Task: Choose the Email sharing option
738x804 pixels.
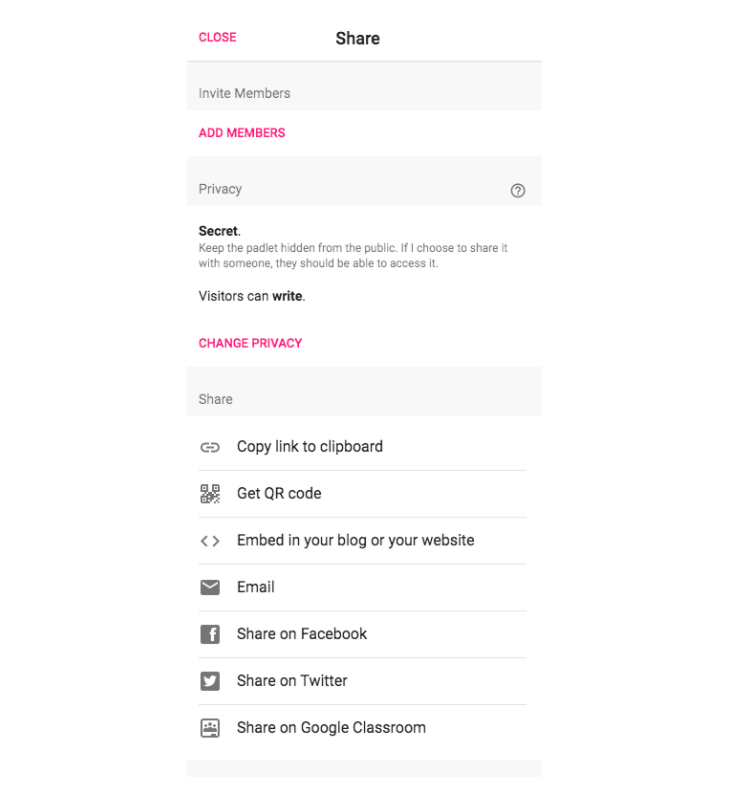Action: click(256, 587)
